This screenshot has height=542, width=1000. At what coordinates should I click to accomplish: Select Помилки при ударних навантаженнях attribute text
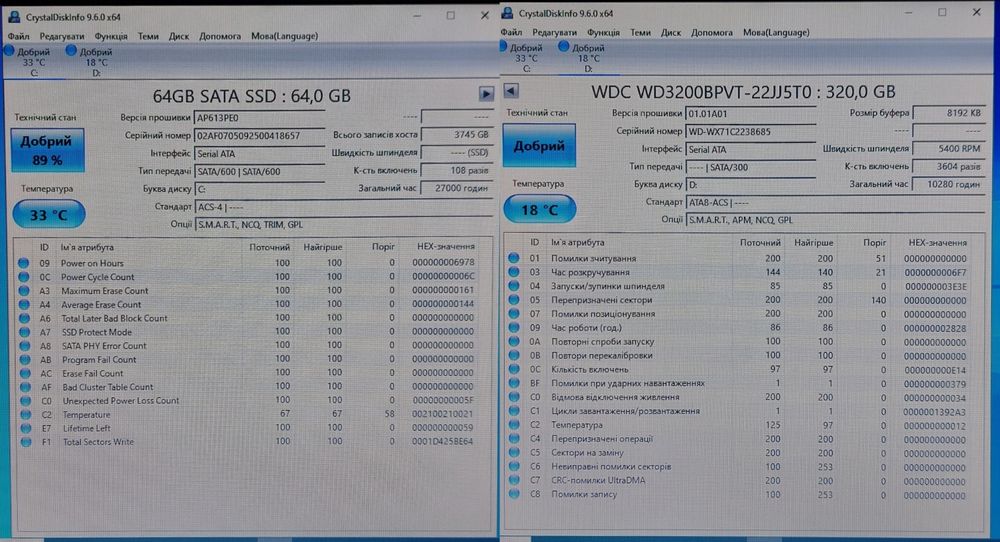628,383
